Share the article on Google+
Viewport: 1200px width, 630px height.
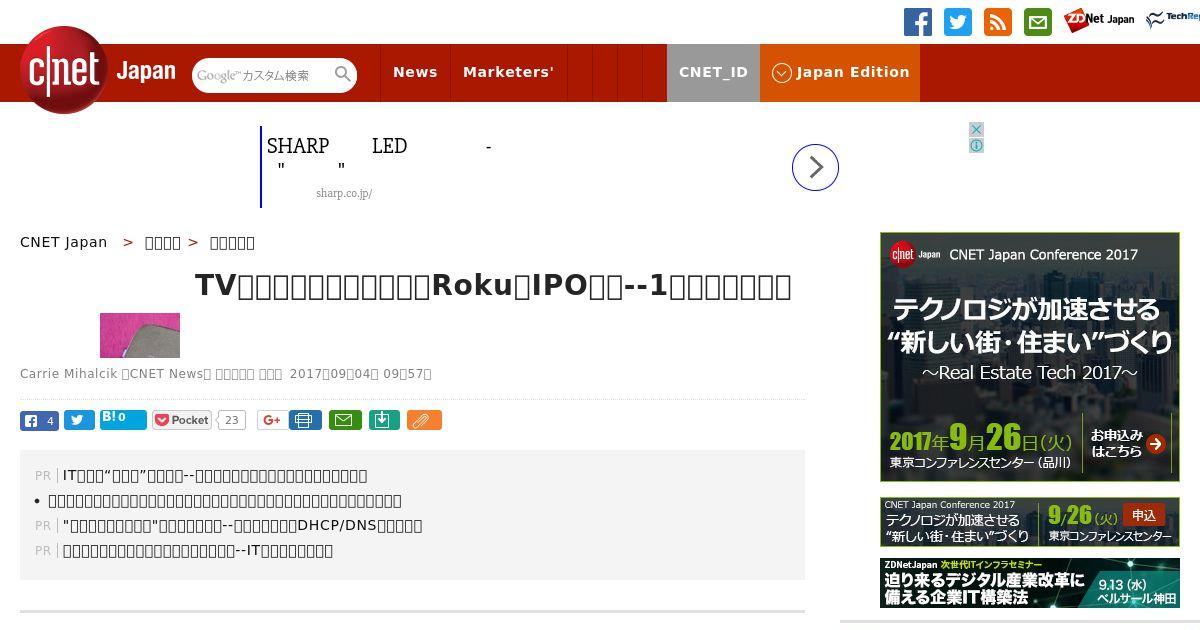point(270,420)
